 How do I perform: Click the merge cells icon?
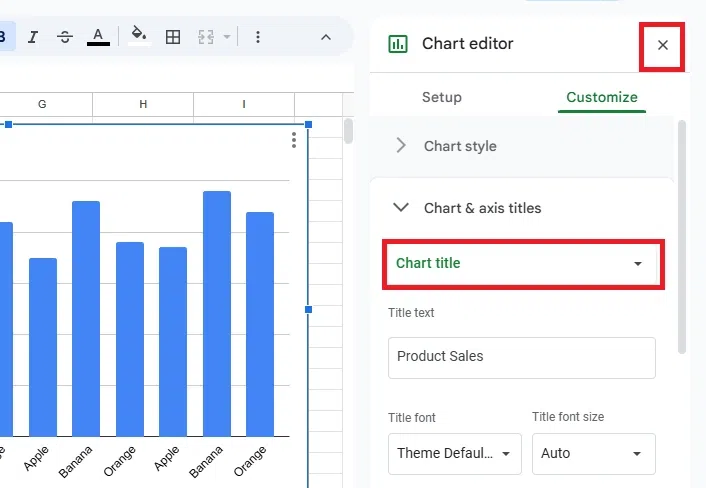point(206,37)
